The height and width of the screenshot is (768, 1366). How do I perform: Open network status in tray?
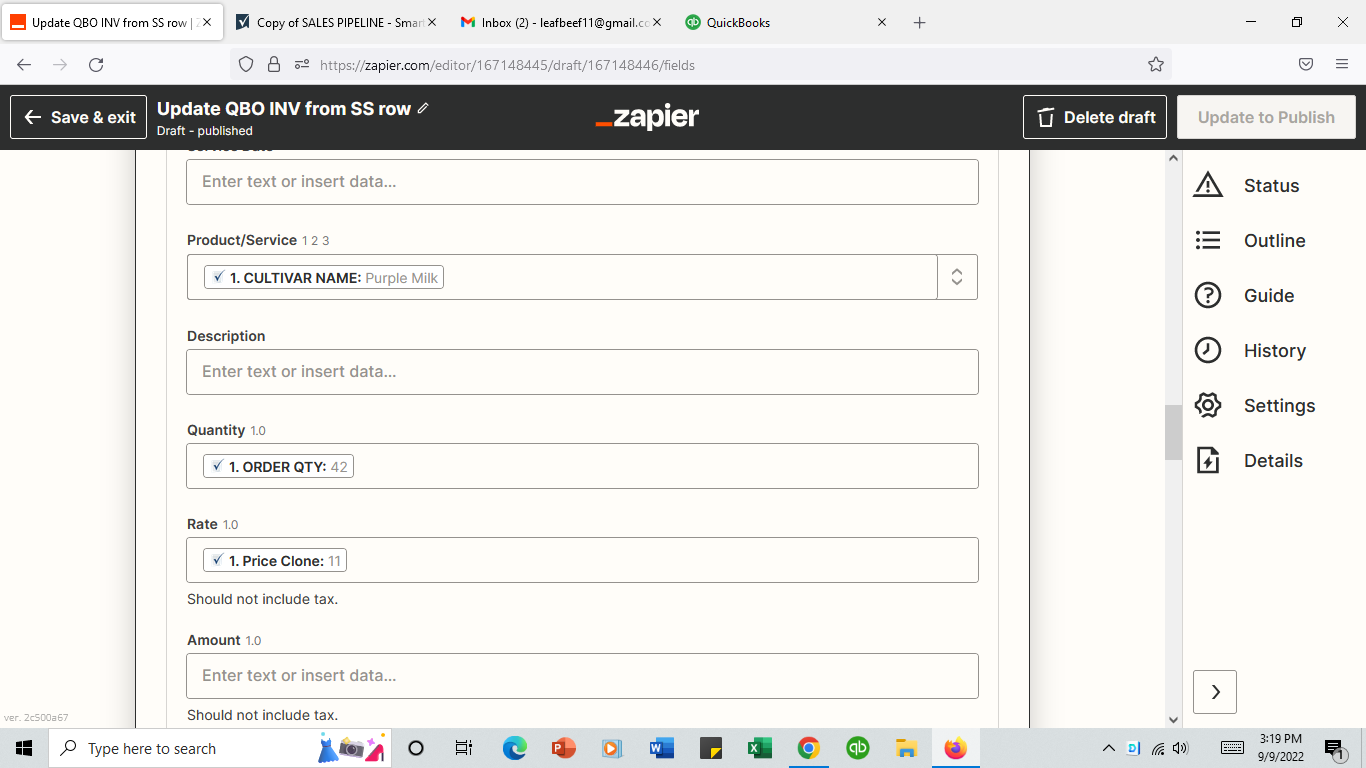click(1158, 748)
